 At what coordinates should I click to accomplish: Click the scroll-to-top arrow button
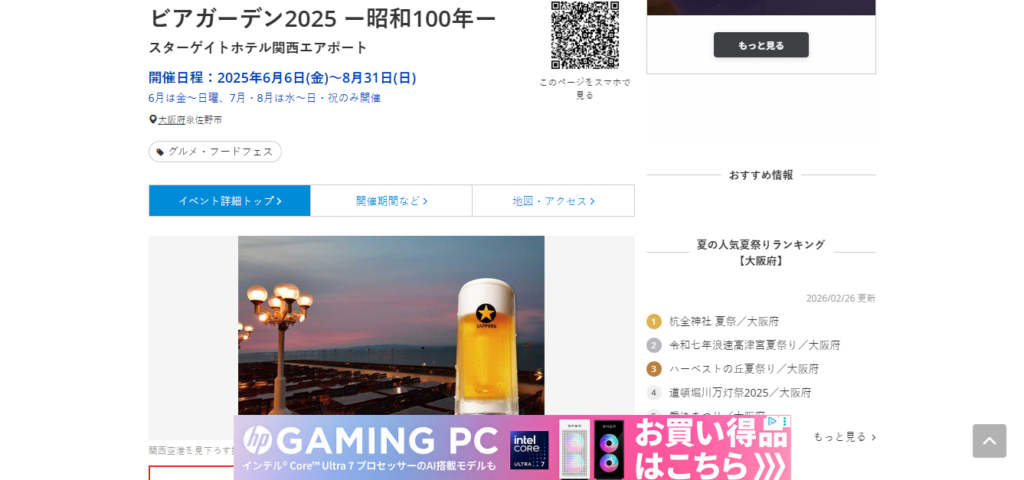pyautogui.click(x=989, y=441)
